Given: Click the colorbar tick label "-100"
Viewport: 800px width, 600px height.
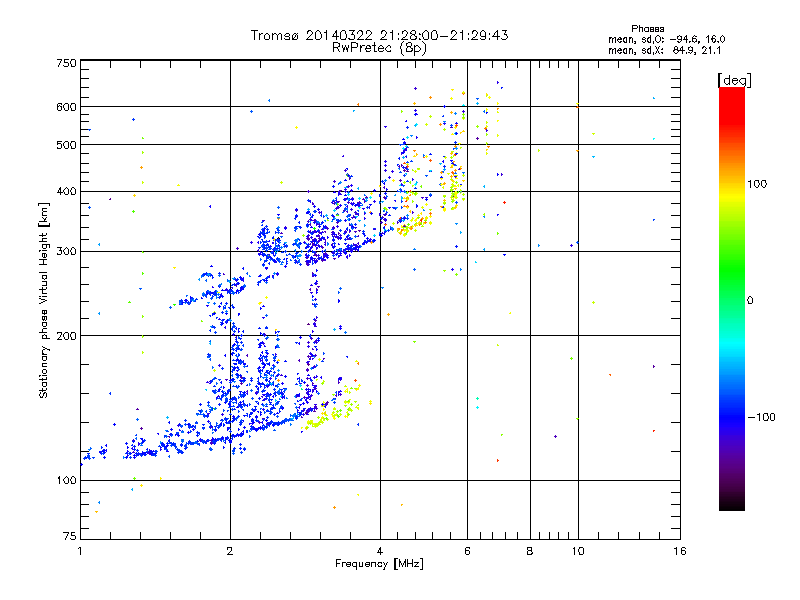Looking at the screenshot, I should 761,417.
